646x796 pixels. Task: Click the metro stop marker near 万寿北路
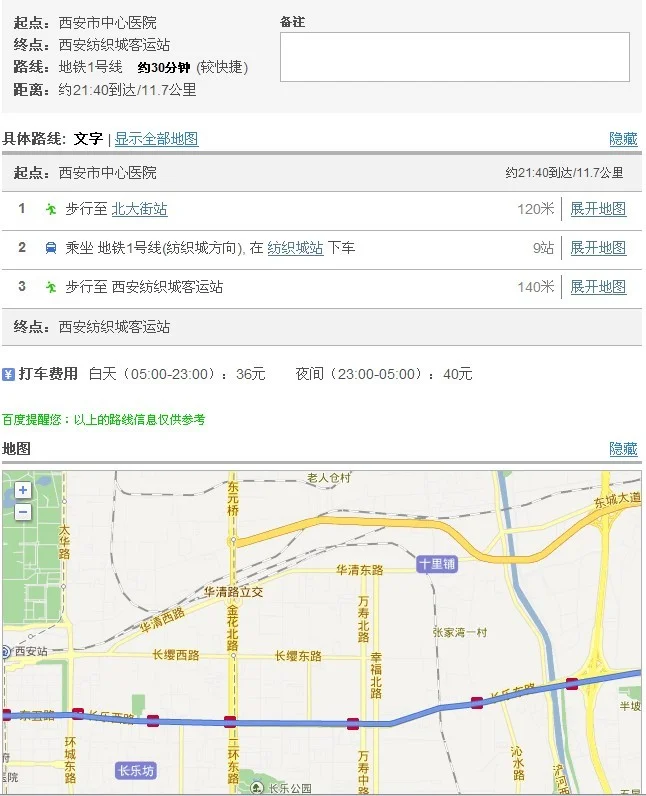click(353, 724)
